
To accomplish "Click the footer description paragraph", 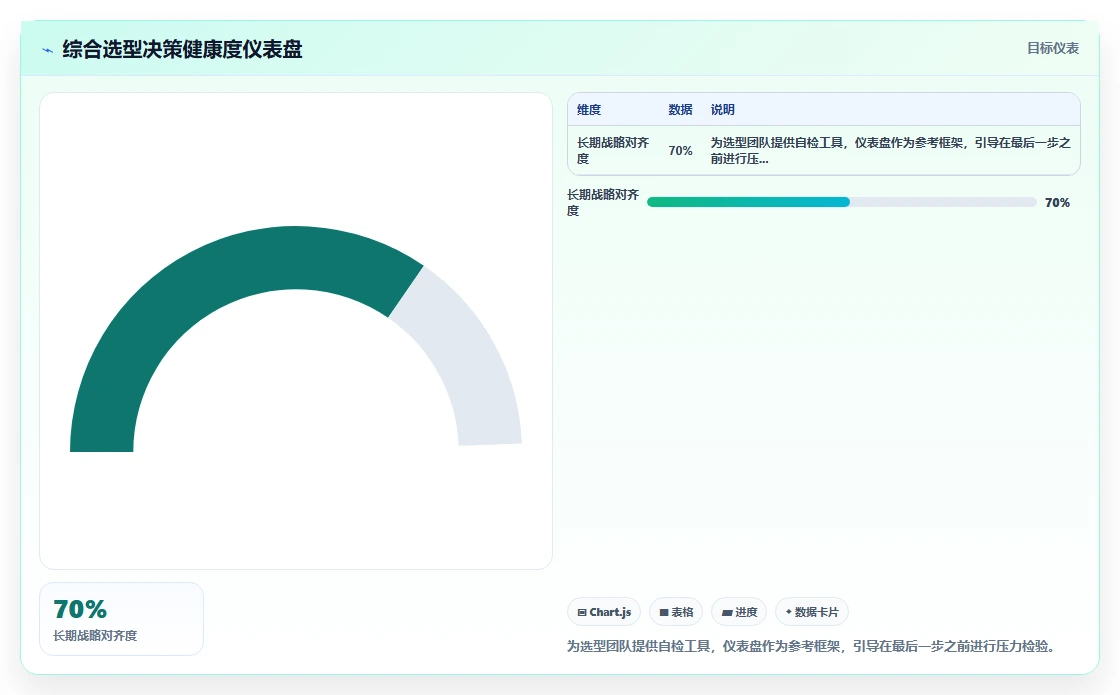I will tap(811, 646).
